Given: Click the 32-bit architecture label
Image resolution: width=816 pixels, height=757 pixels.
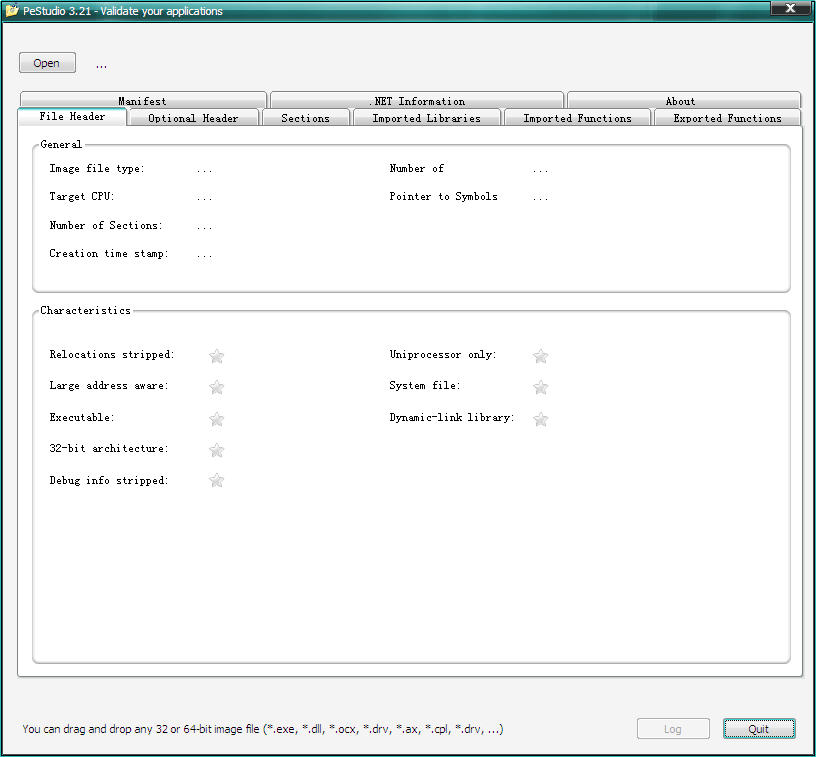Looking at the screenshot, I should [x=109, y=448].
